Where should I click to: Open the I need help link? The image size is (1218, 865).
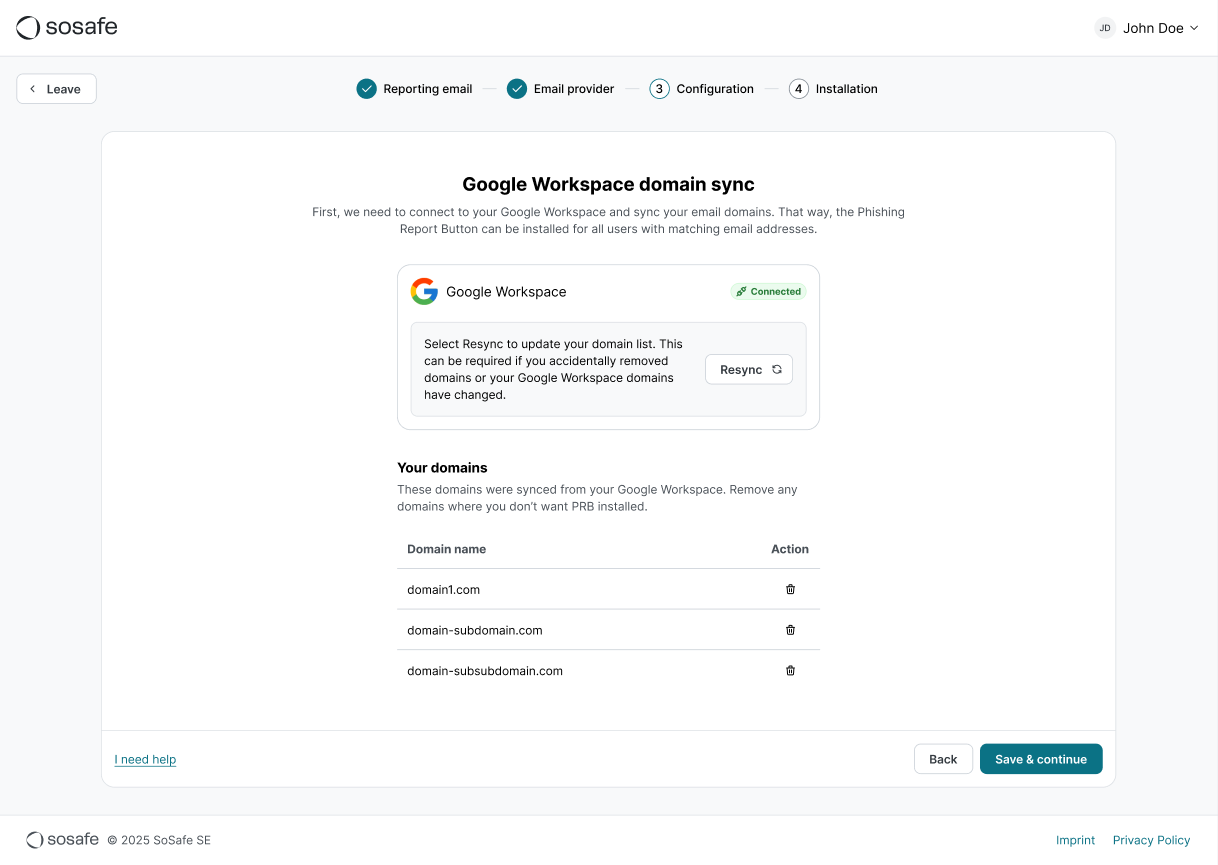coord(145,760)
